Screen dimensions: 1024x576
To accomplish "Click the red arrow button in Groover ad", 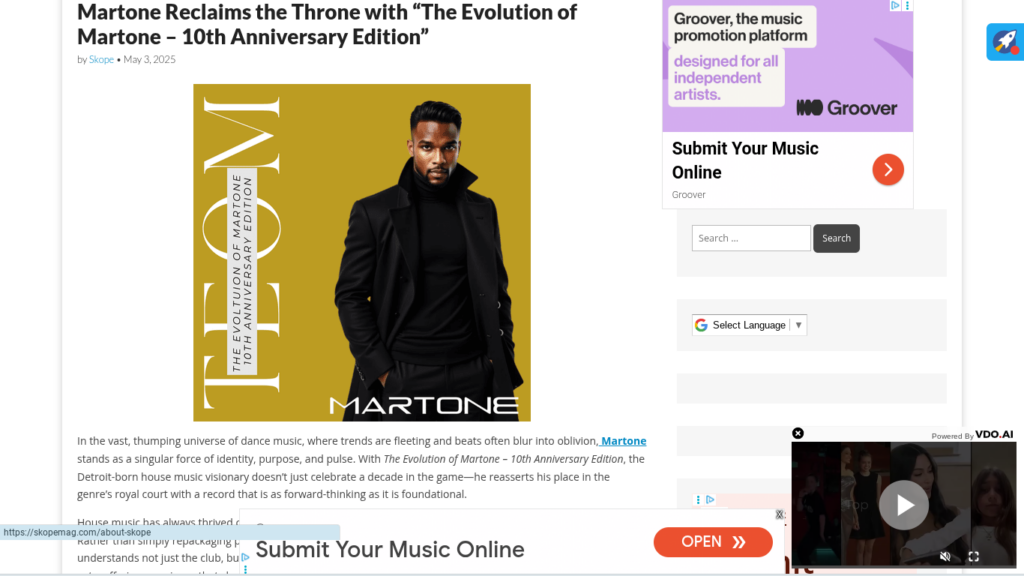I will [888, 170].
